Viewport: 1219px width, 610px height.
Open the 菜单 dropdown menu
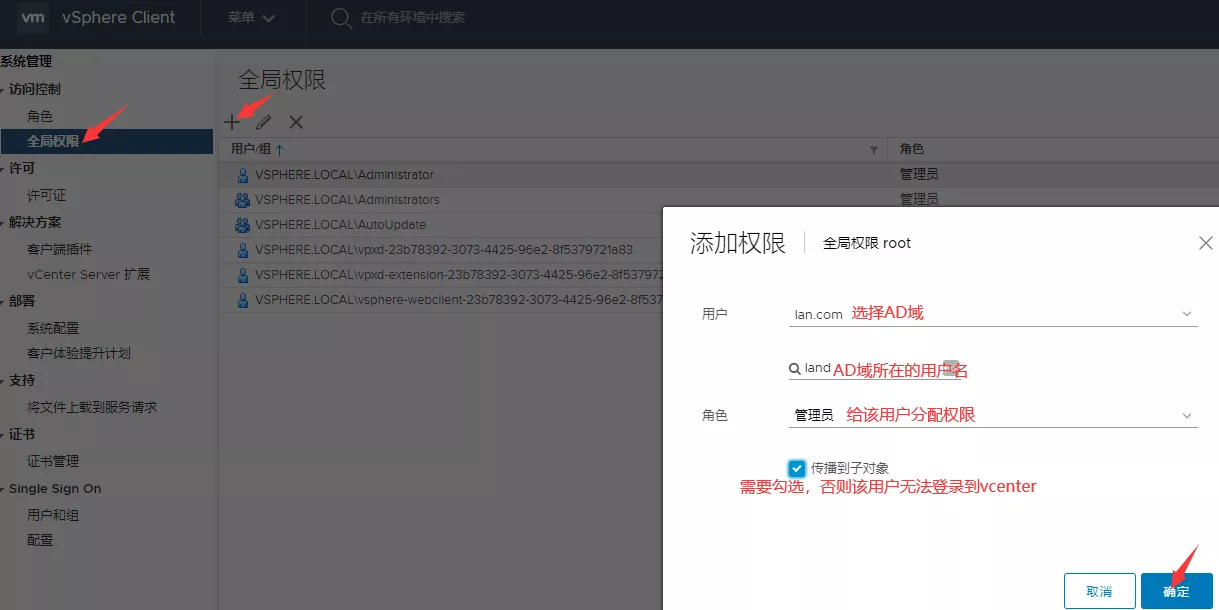[251, 18]
